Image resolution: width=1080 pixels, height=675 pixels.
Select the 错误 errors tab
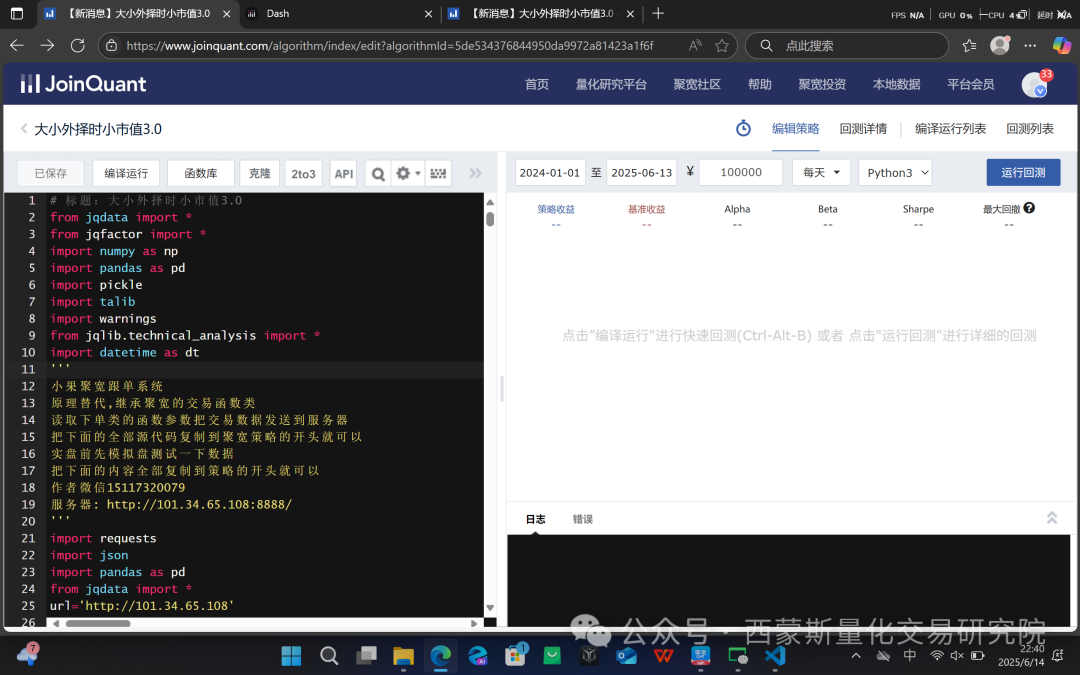tap(583, 519)
